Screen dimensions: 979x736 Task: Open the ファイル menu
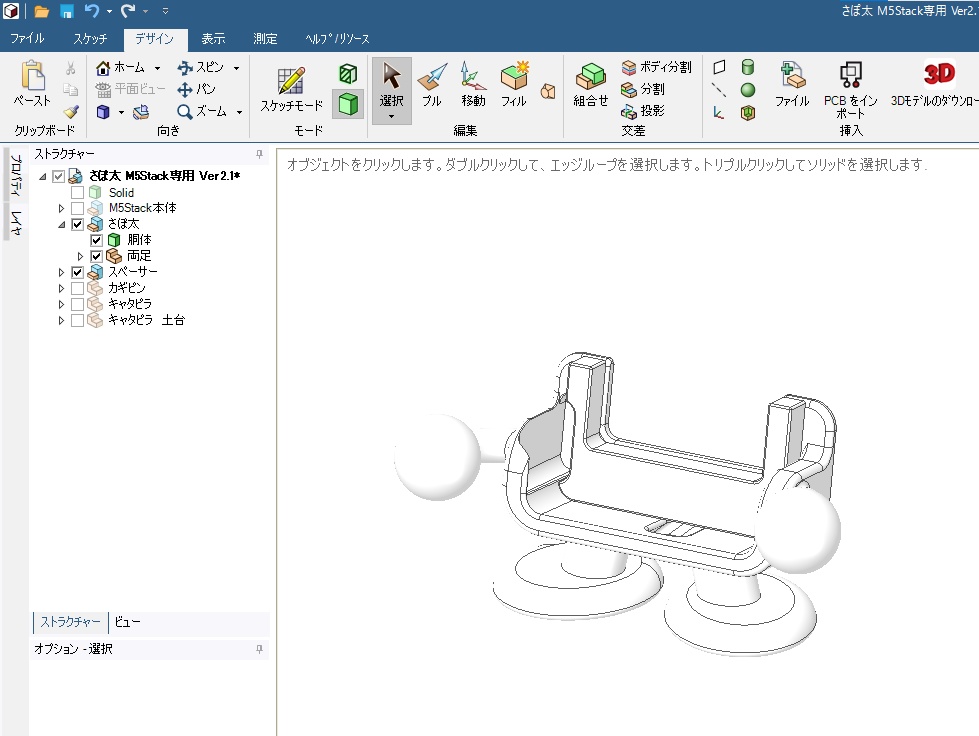tap(27, 37)
